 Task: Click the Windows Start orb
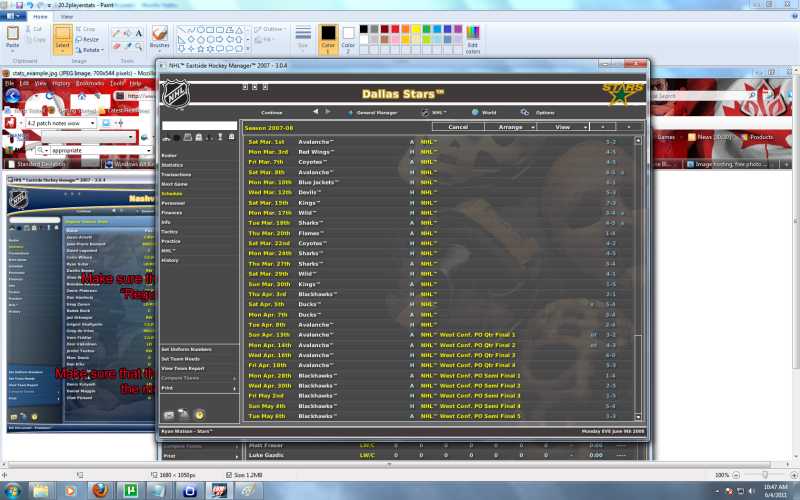click(x=12, y=491)
